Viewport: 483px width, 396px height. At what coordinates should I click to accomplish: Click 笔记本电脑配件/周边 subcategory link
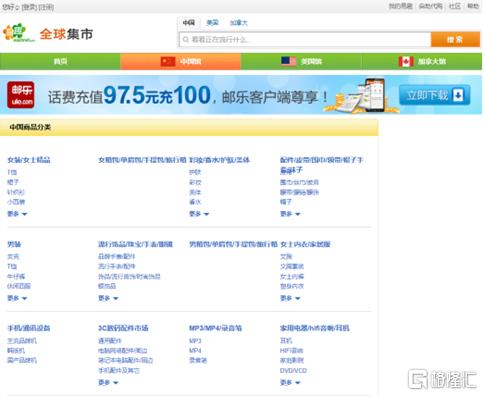pos(125,360)
